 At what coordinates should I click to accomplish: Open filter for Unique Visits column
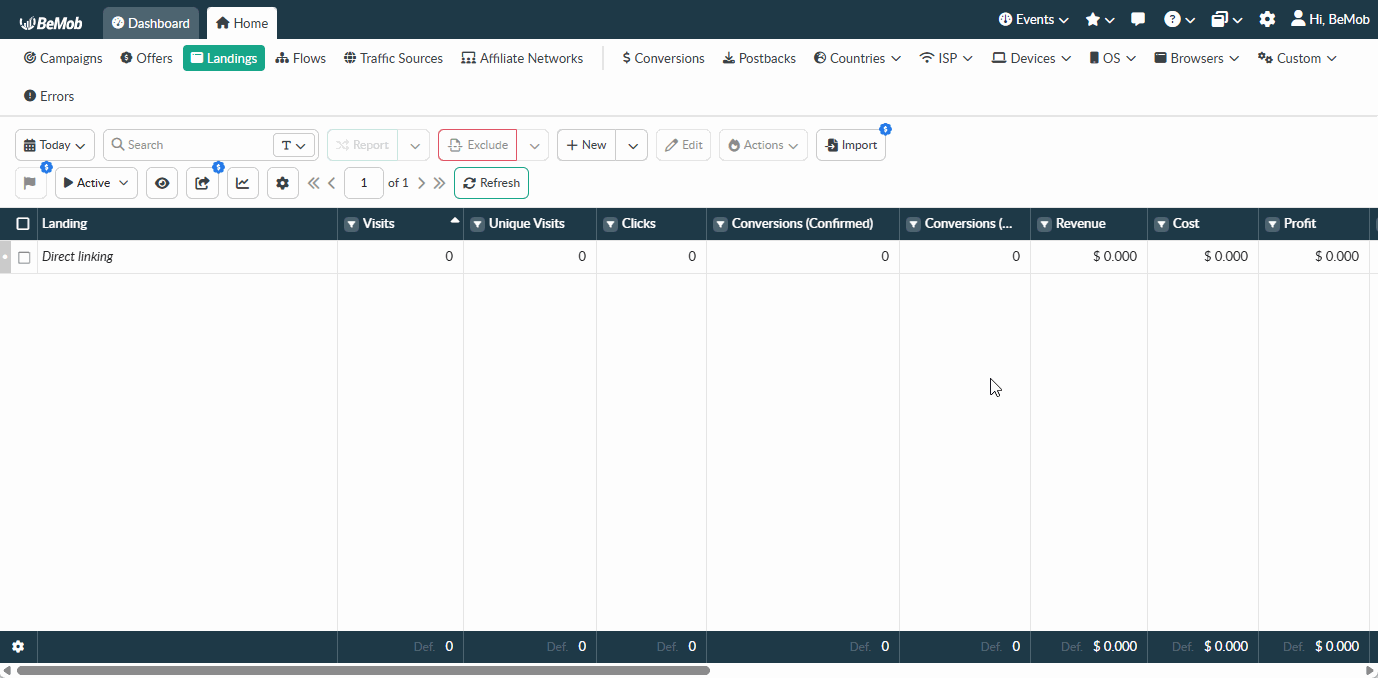point(477,224)
